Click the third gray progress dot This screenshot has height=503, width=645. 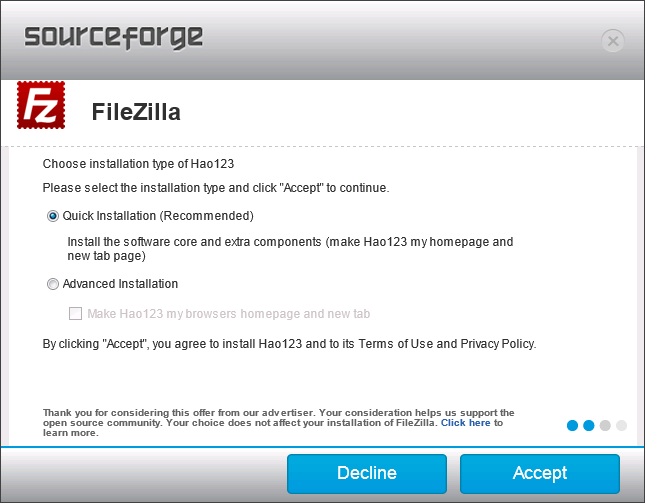tap(605, 425)
